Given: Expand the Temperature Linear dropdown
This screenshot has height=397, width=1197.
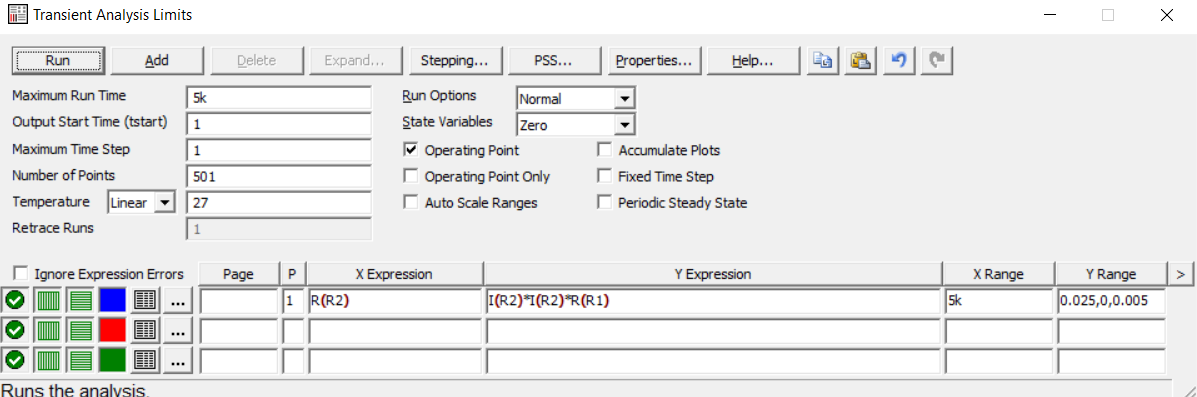Looking at the screenshot, I should pos(142,202).
